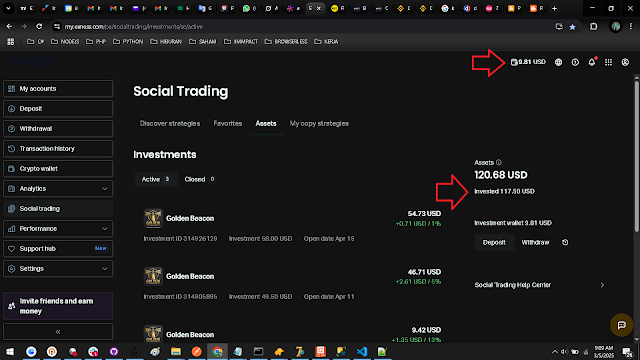Viewport: 640px width, 360px height.
Task: Open the apps grid icon
Action: [609, 62]
